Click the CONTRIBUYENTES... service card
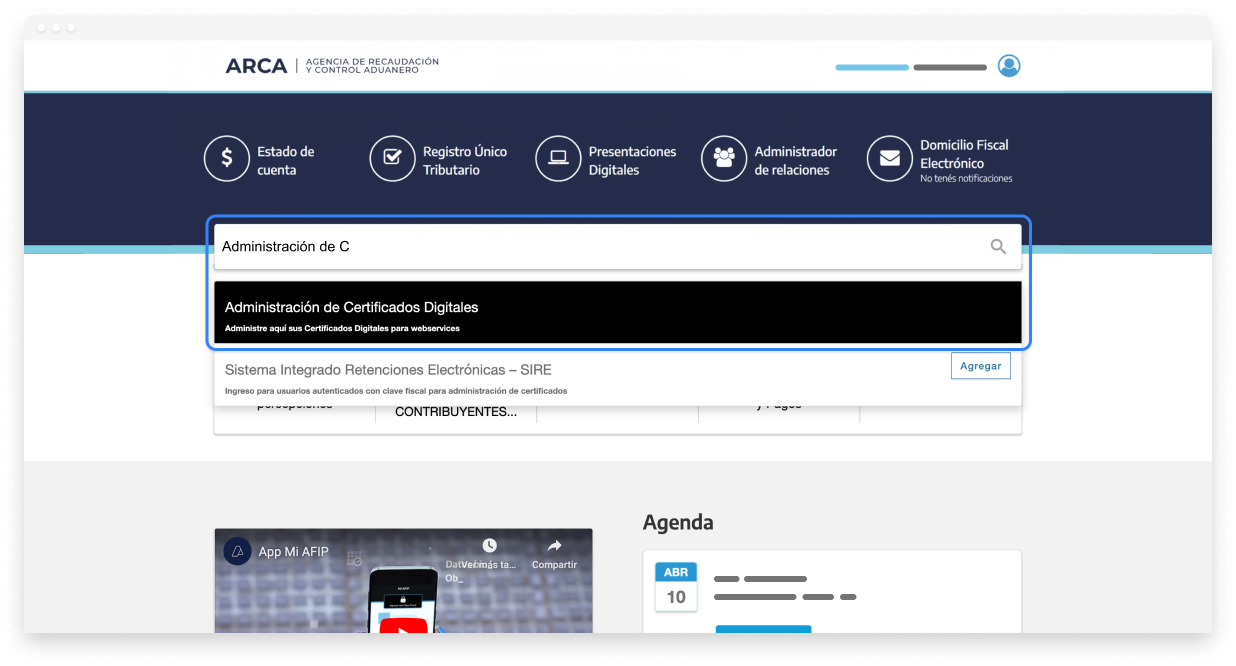 pyautogui.click(x=456, y=412)
